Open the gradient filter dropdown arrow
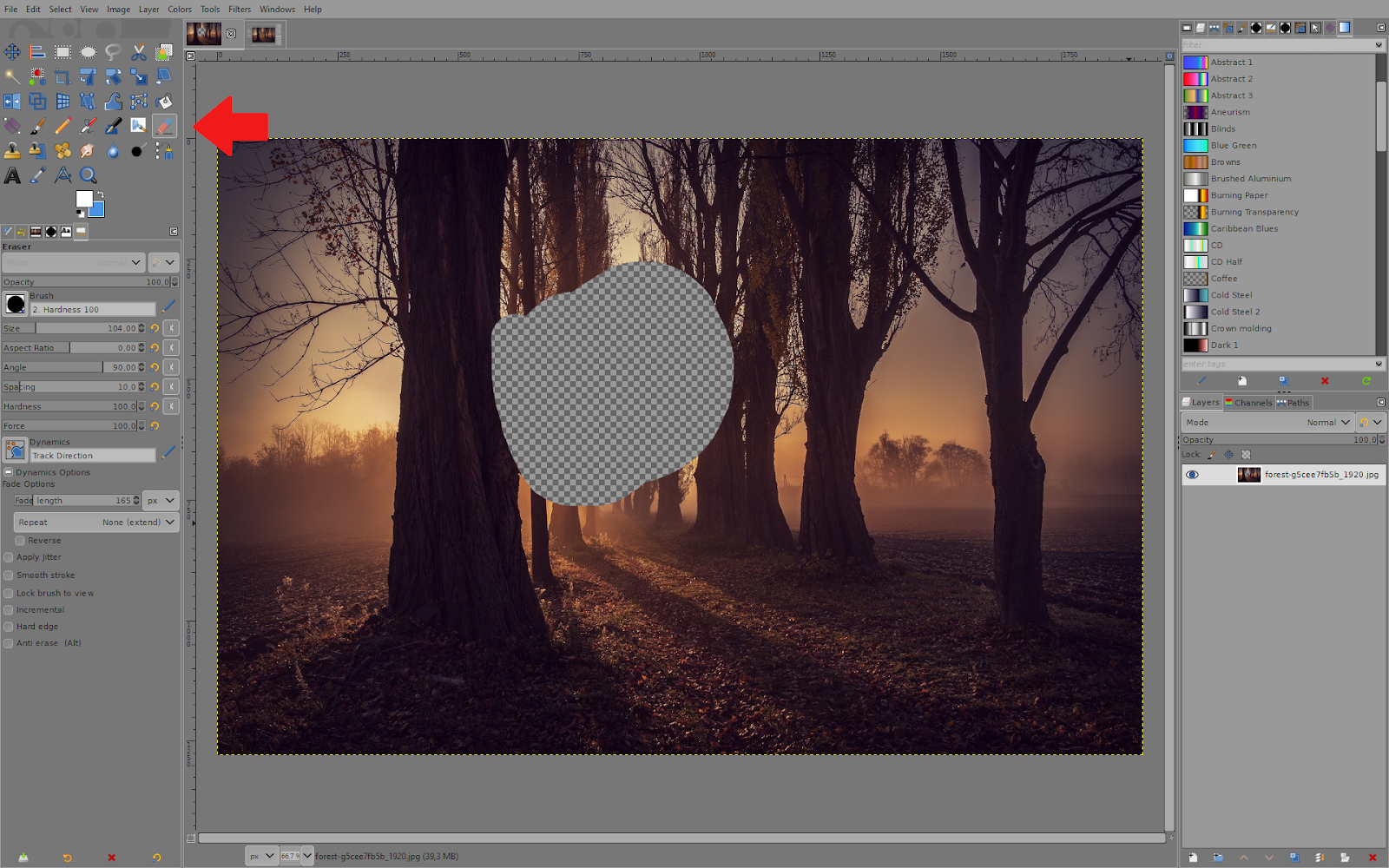 point(1379,45)
